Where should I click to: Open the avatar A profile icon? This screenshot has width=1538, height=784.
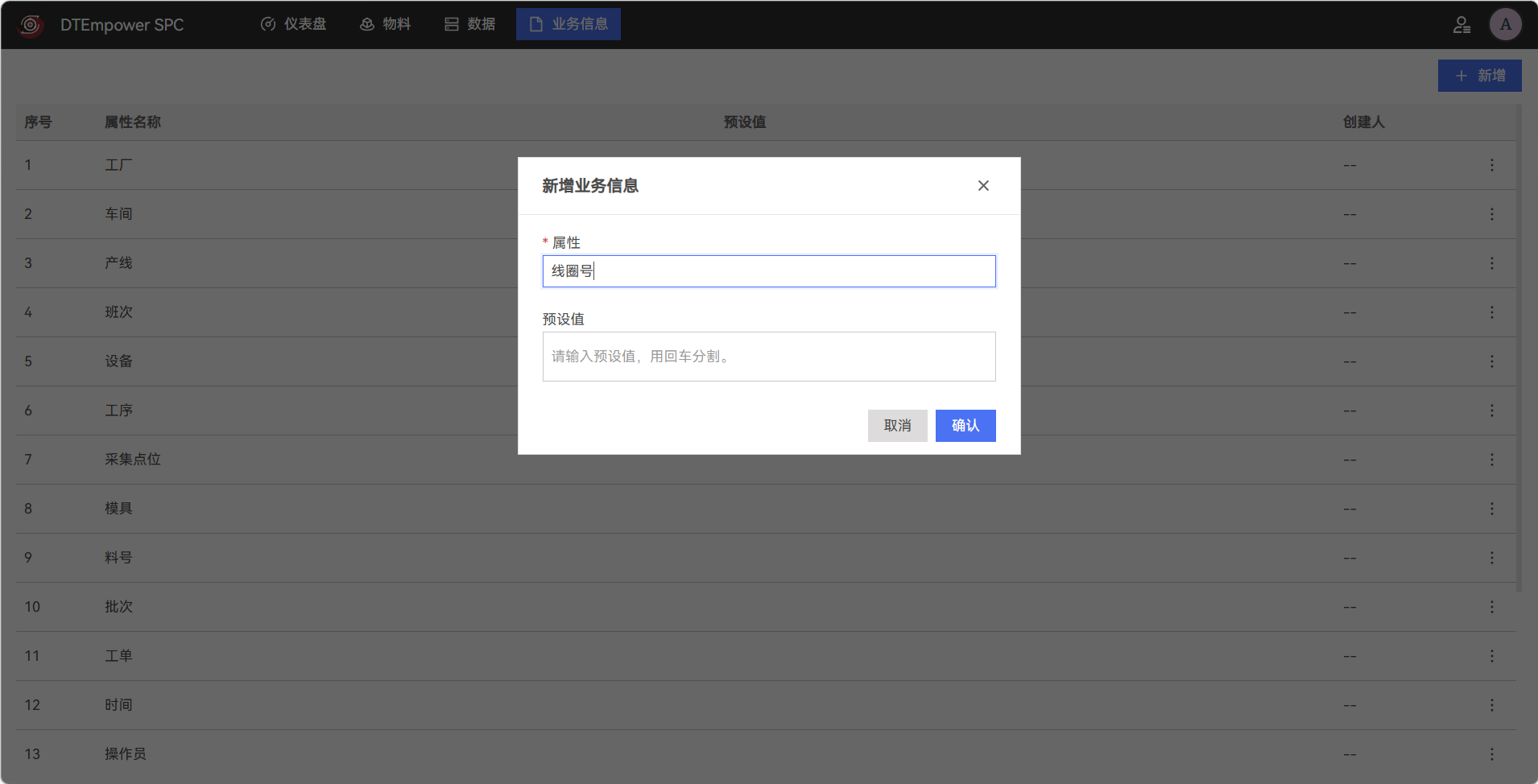[x=1505, y=24]
